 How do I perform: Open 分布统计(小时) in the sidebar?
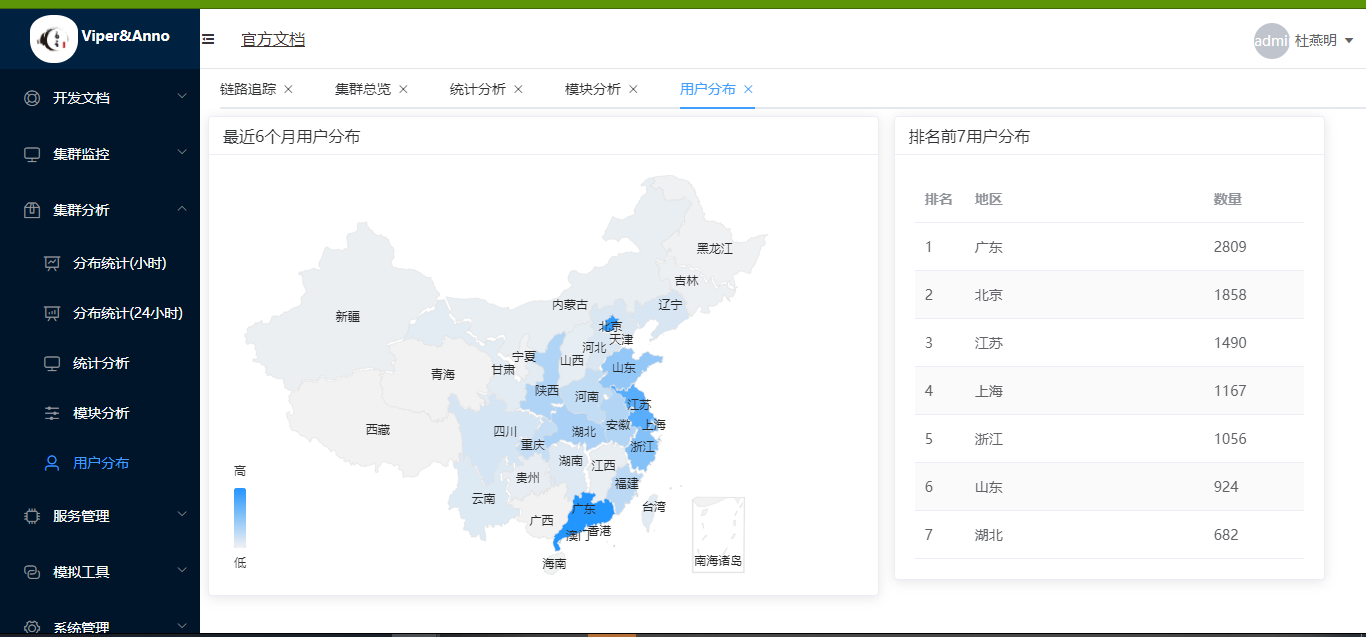(x=100, y=263)
